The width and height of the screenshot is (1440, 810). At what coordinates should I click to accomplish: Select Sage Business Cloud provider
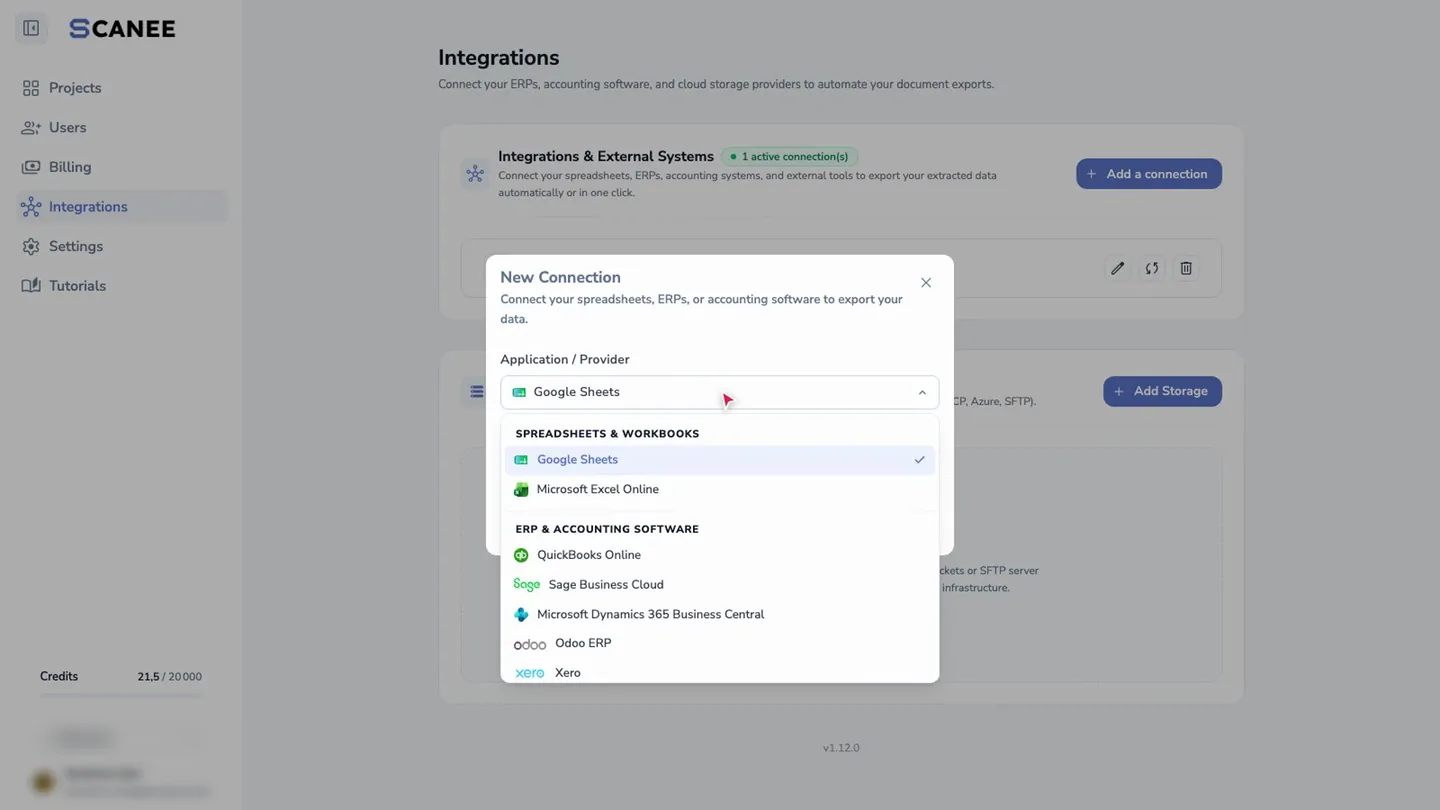[x=720, y=585]
